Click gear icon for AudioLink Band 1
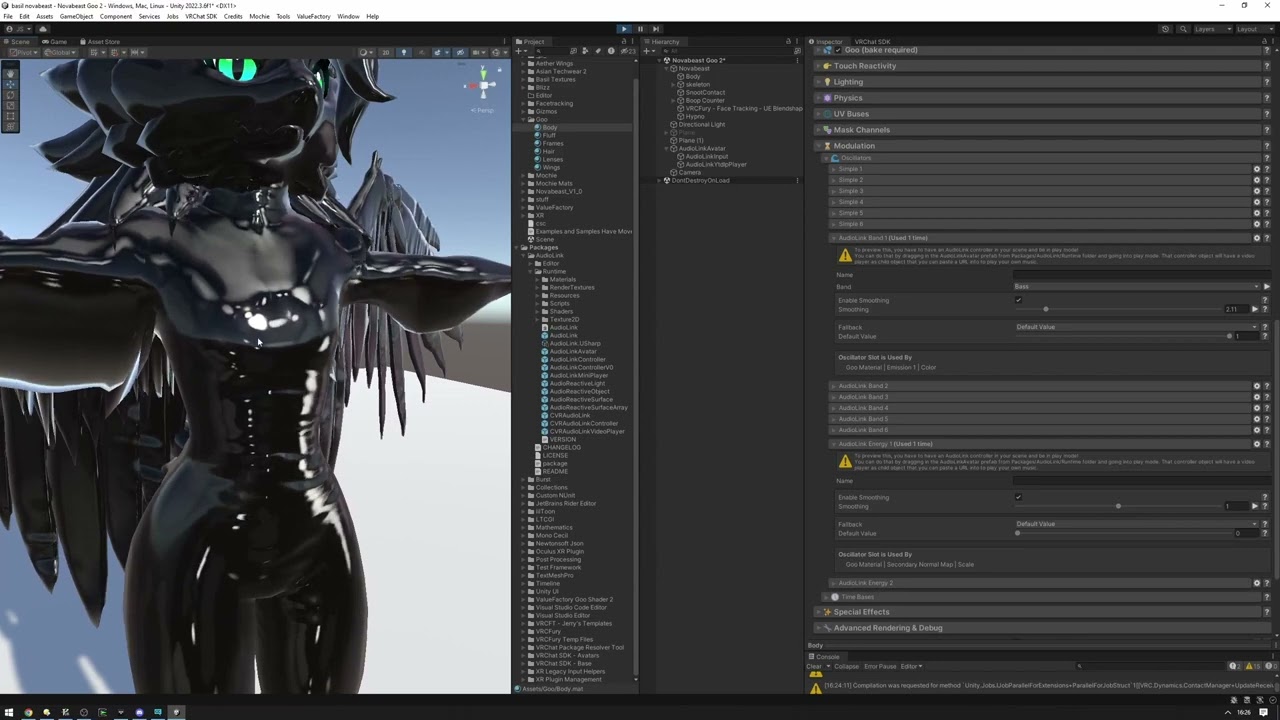The image size is (1280, 720). pyautogui.click(x=1257, y=238)
